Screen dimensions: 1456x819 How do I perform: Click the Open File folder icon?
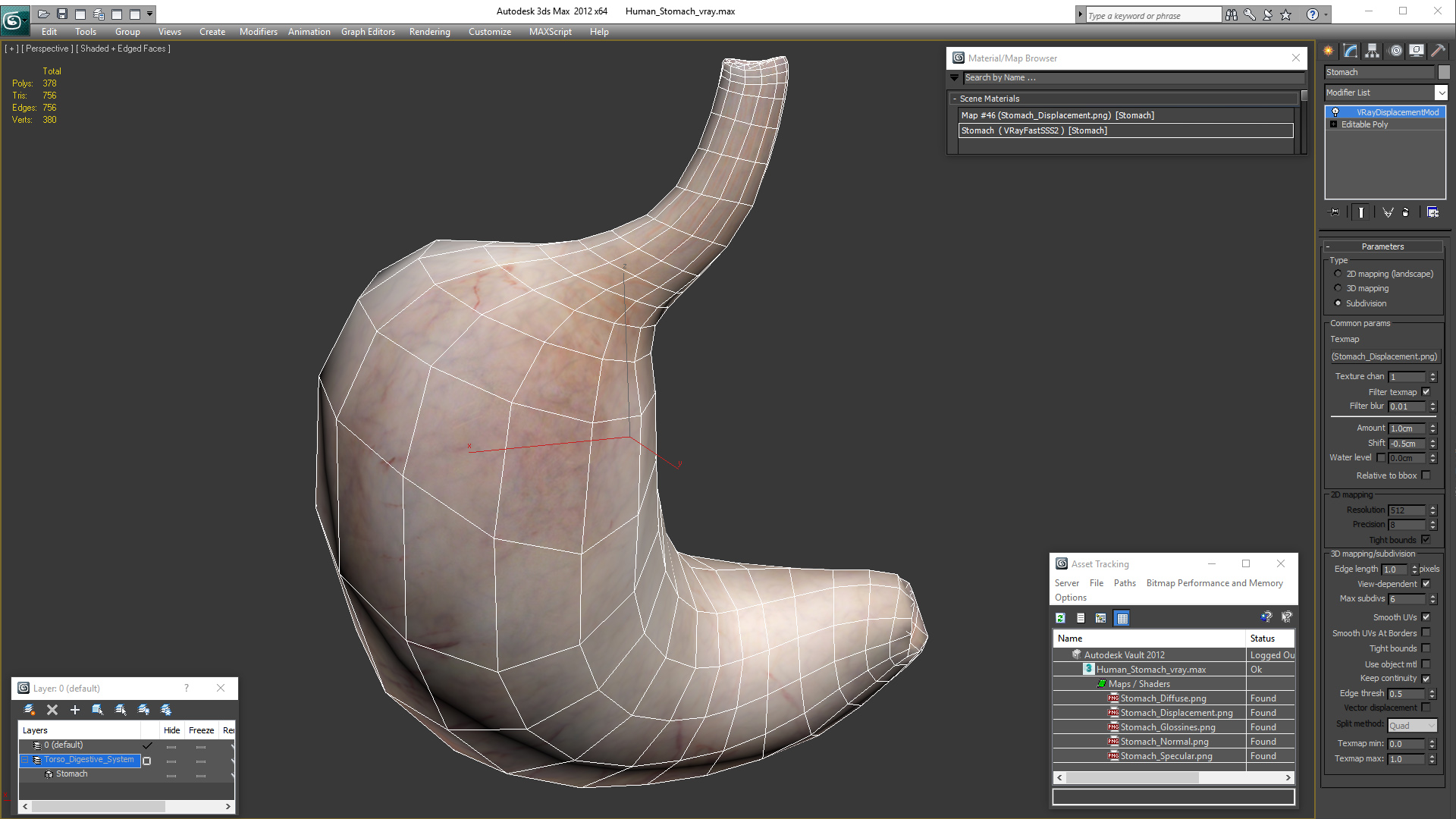(43, 14)
